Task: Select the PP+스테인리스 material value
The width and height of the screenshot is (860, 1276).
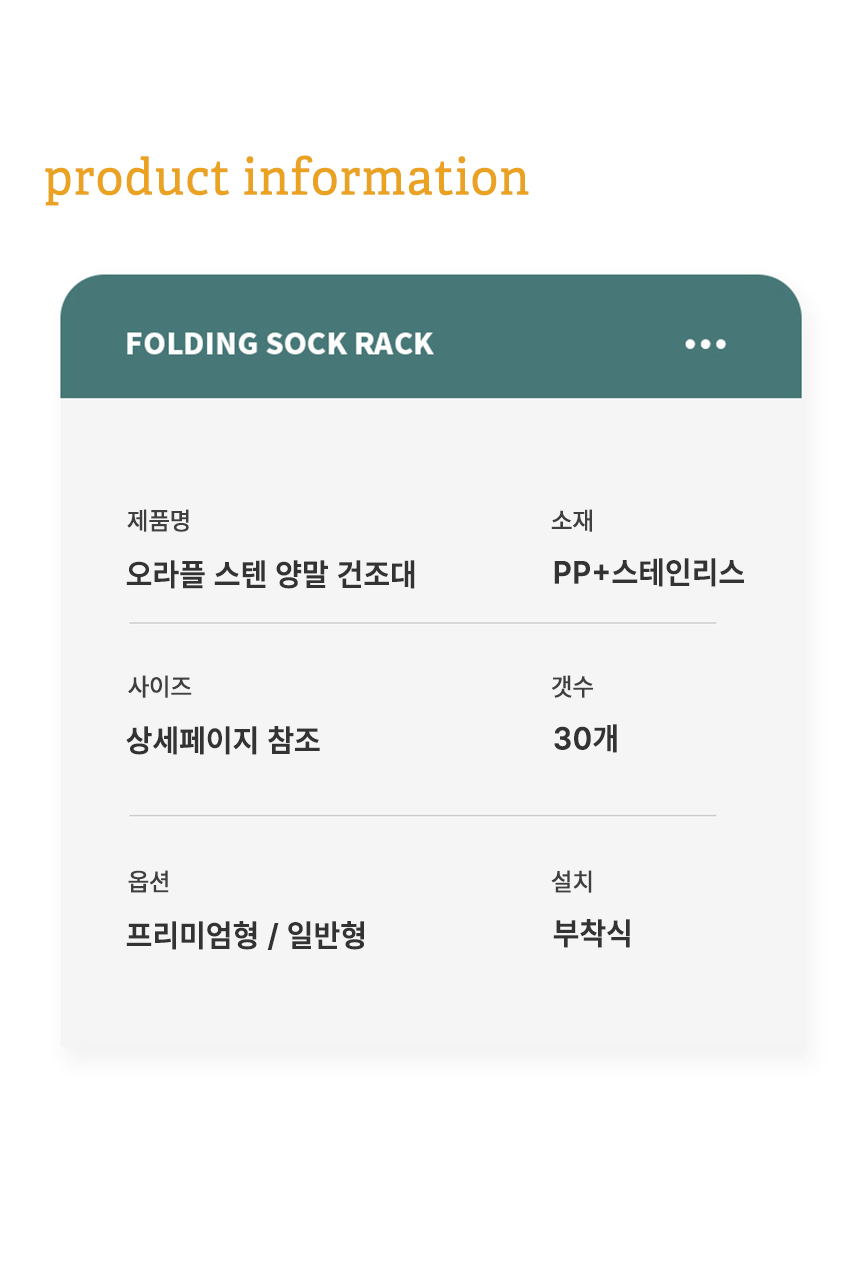Action: (648, 573)
